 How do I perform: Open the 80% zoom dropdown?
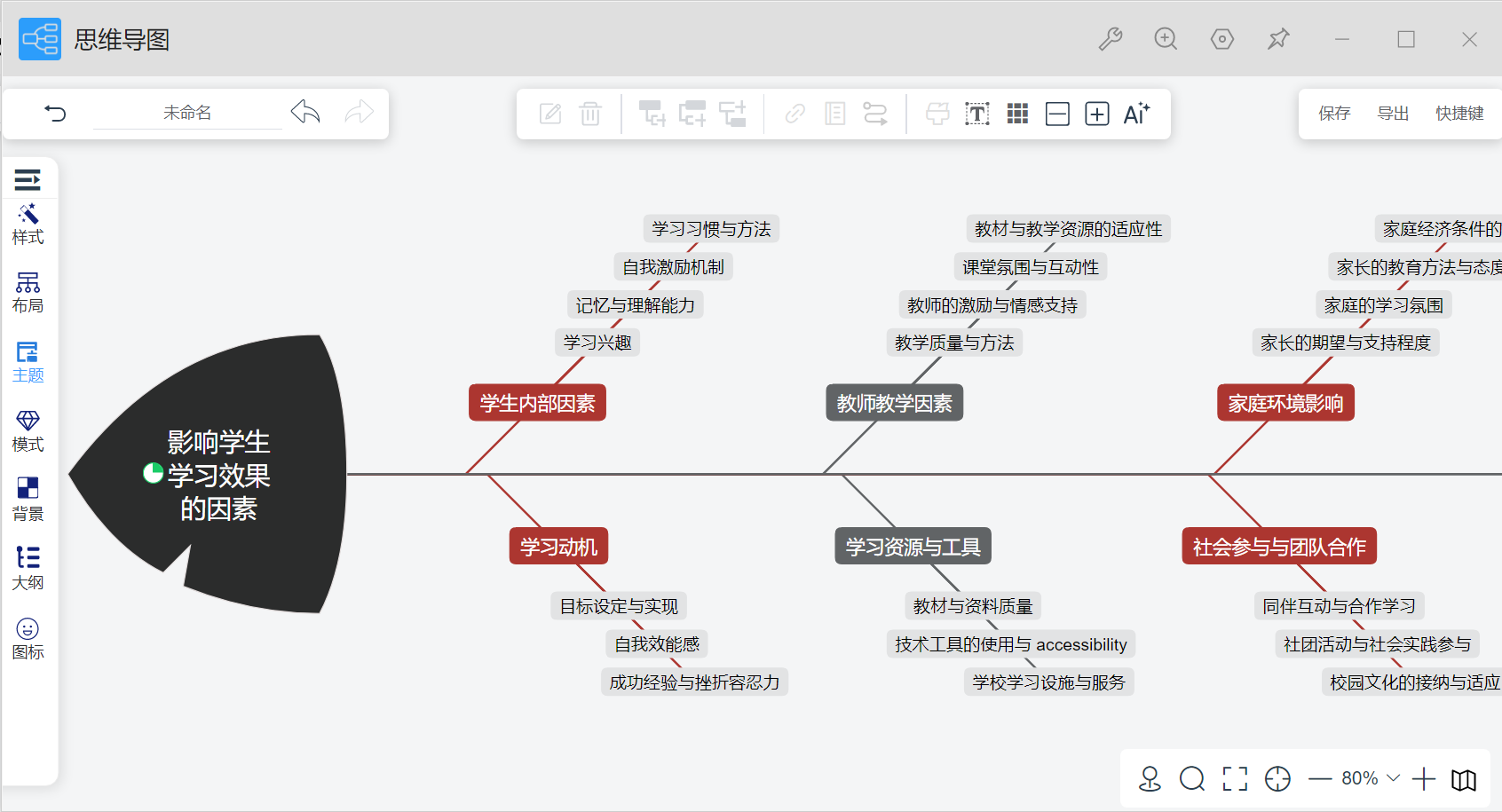(x=1371, y=778)
